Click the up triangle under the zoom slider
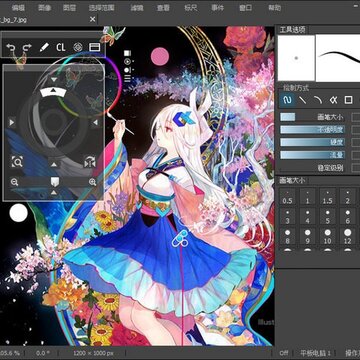This screenshot has width=360, height=360. (x=54, y=193)
